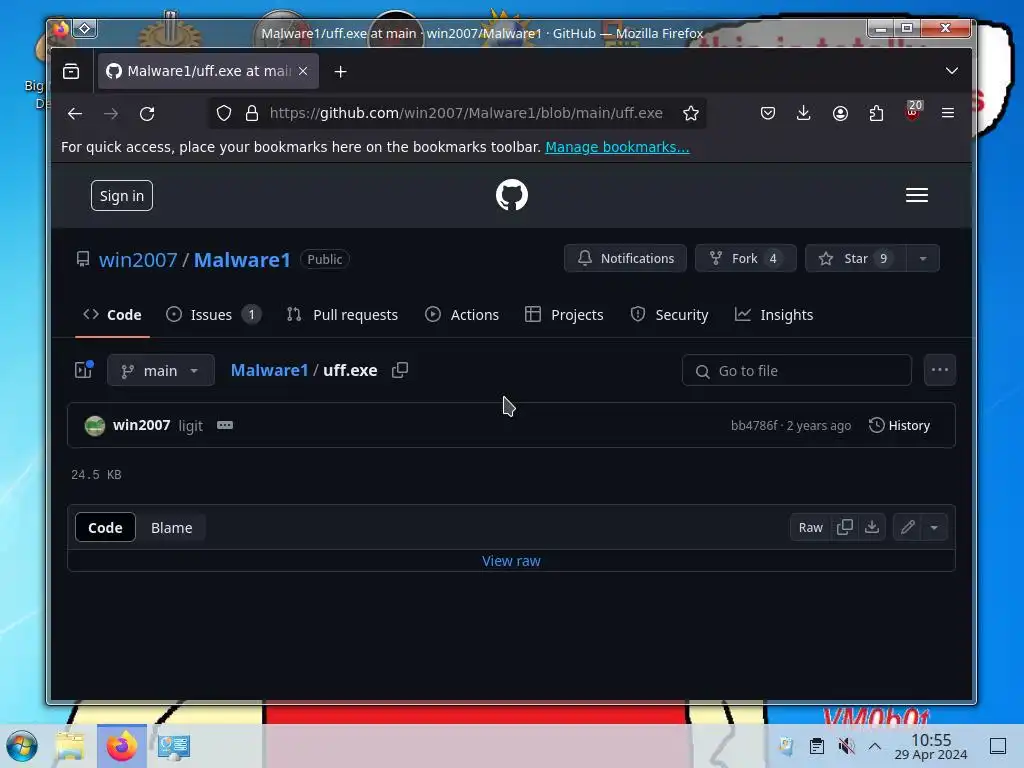
Task: Open the commit History link
Action: pyautogui.click(x=899, y=425)
